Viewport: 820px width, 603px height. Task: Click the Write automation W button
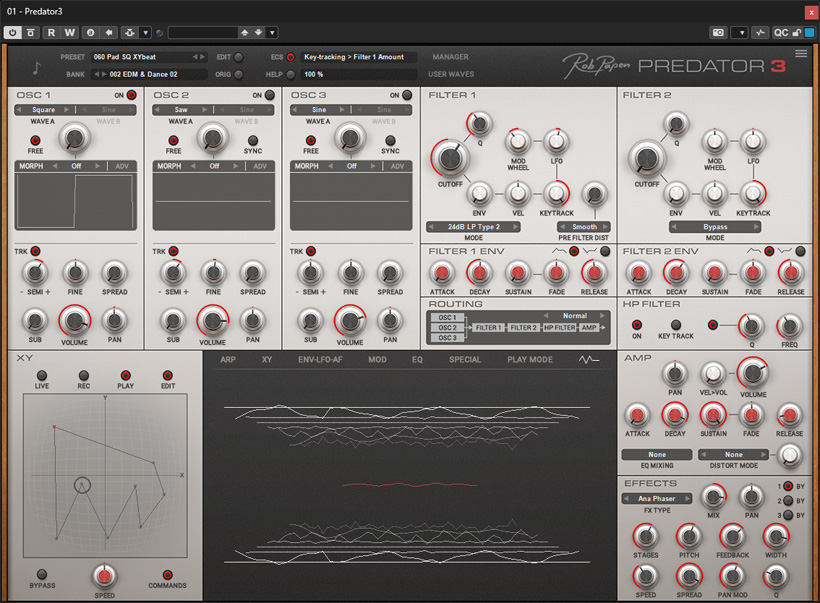70,32
